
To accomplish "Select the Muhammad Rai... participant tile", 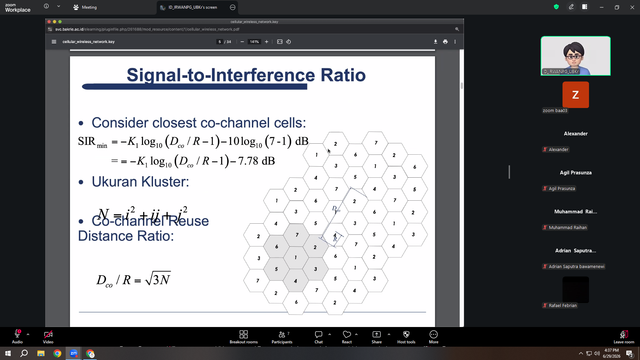I will [x=576, y=211].
